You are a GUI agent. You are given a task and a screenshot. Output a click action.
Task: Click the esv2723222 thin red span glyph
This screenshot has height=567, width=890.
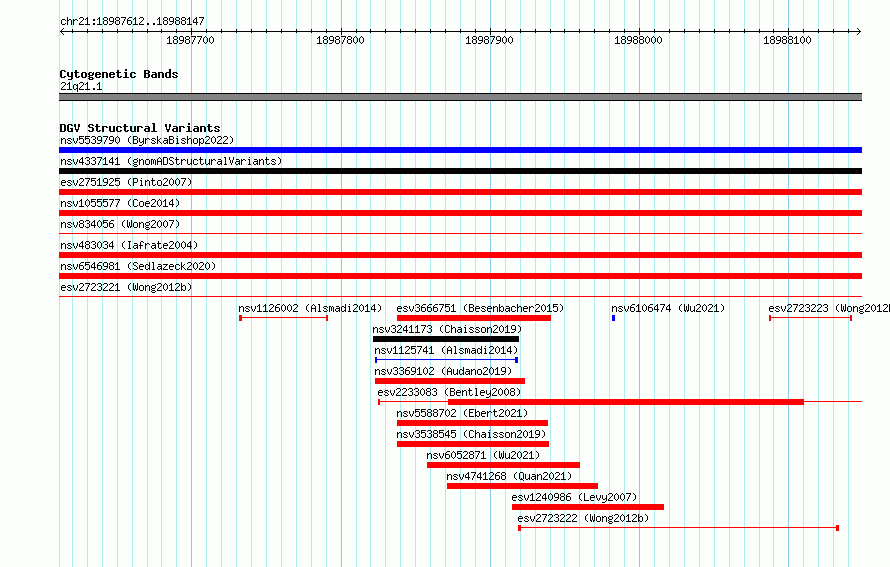(678, 528)
